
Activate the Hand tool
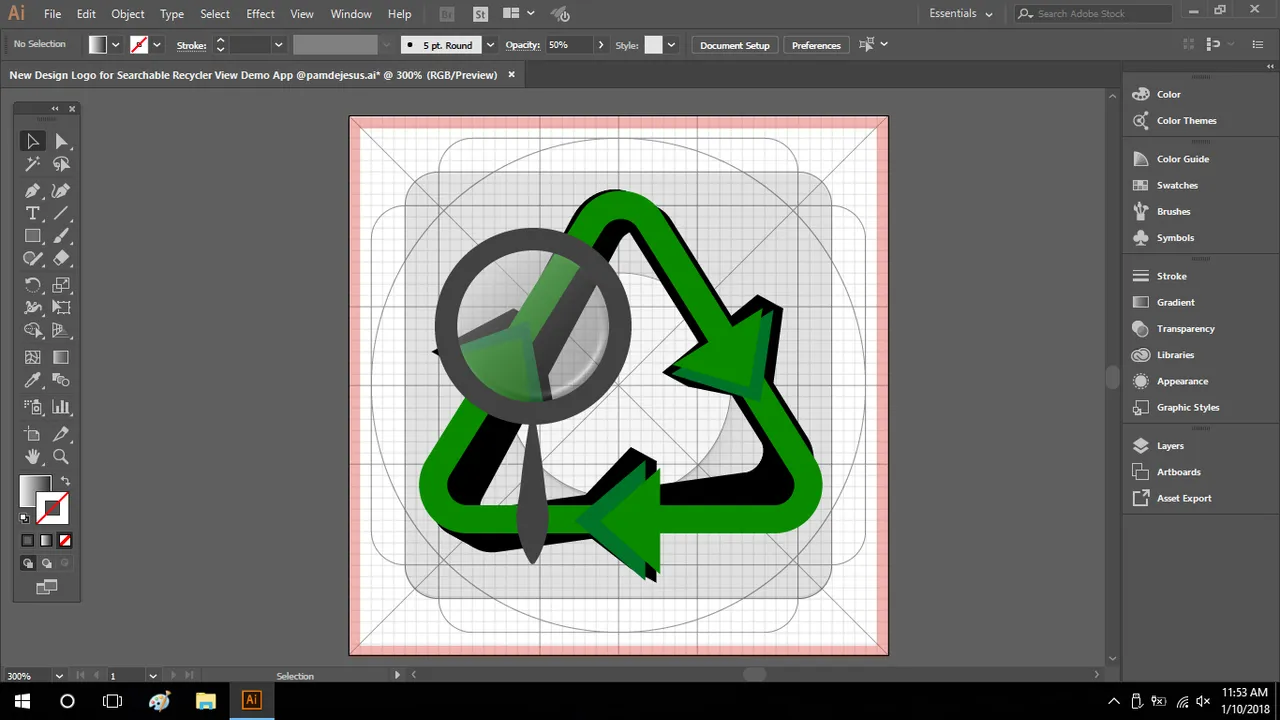(33, 457)
